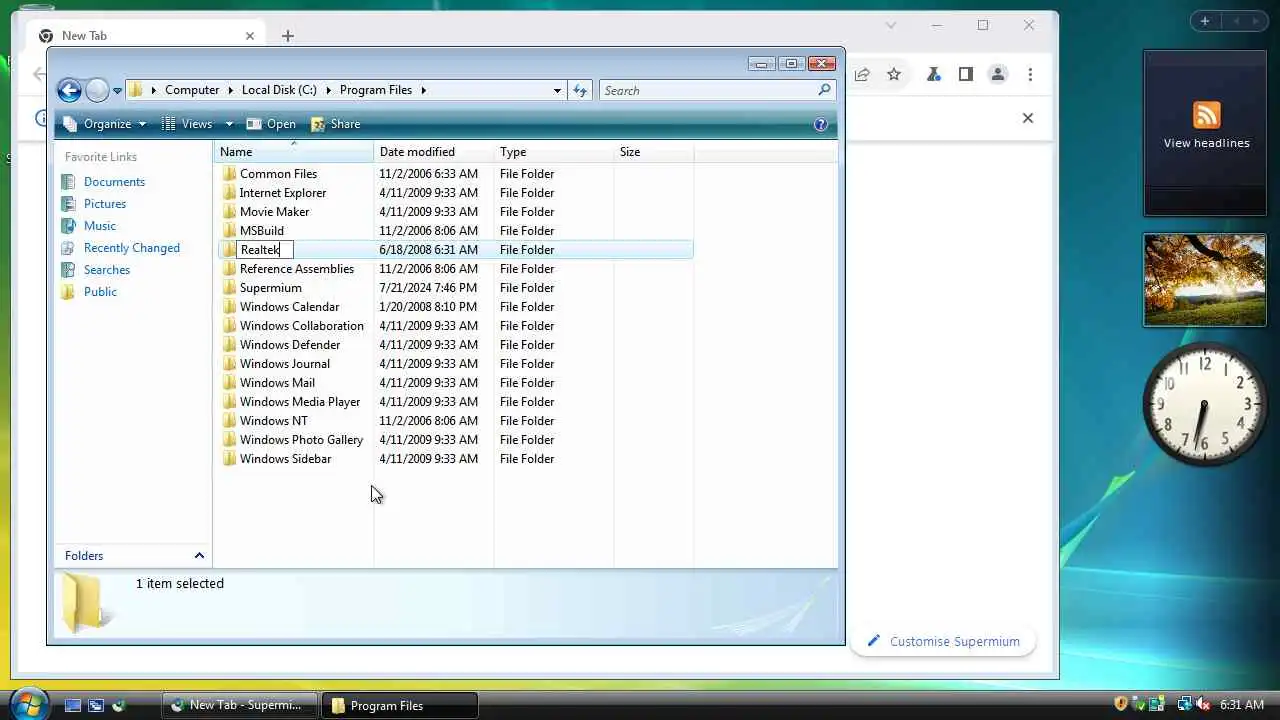Viewport: 1280px width, 720px height.
Task: Select the Movie Maker folder icon
Action: click(x=229, y=212)
